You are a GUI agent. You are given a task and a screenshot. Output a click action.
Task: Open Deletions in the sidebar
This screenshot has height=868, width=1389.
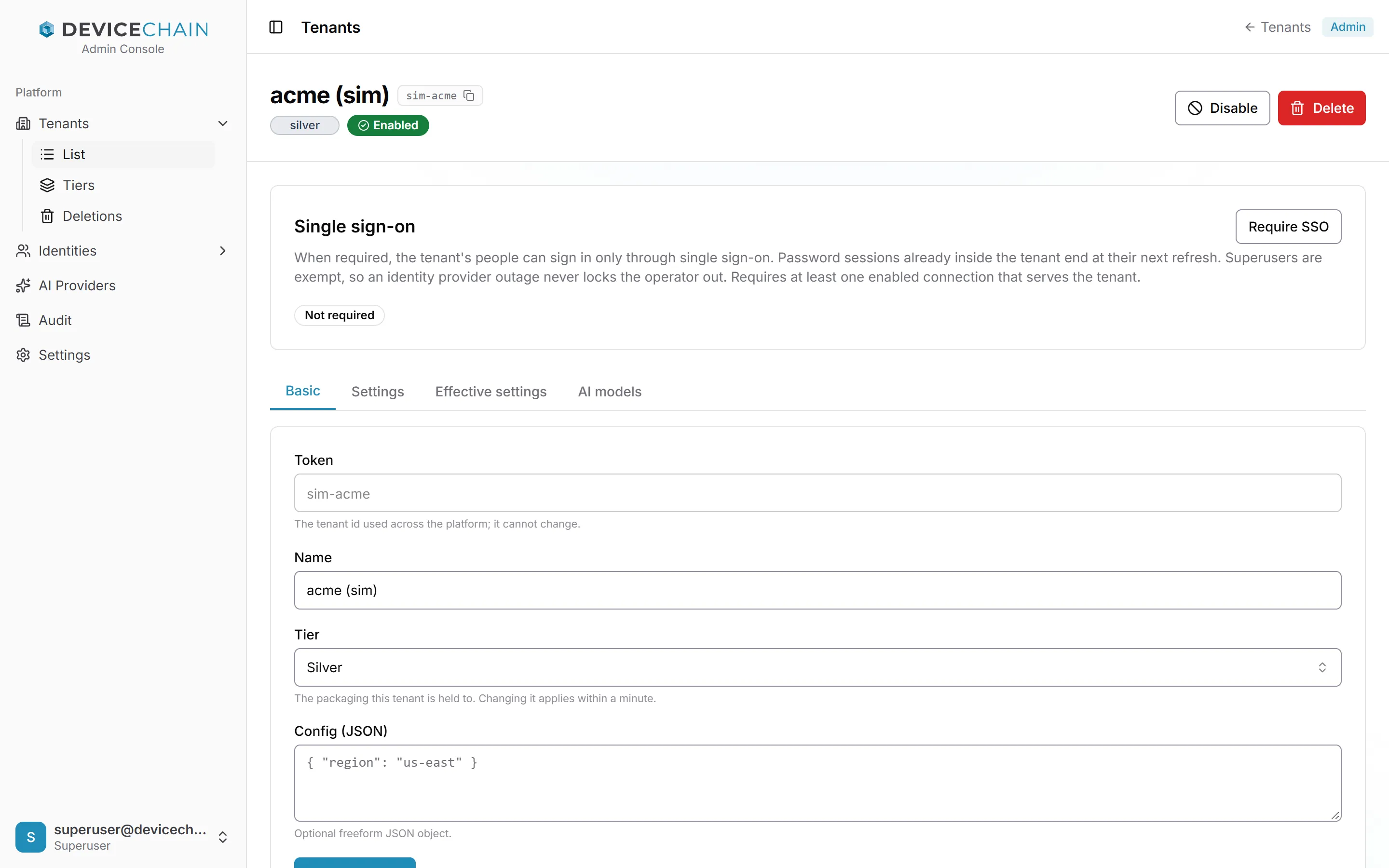(x=123, y=216)
